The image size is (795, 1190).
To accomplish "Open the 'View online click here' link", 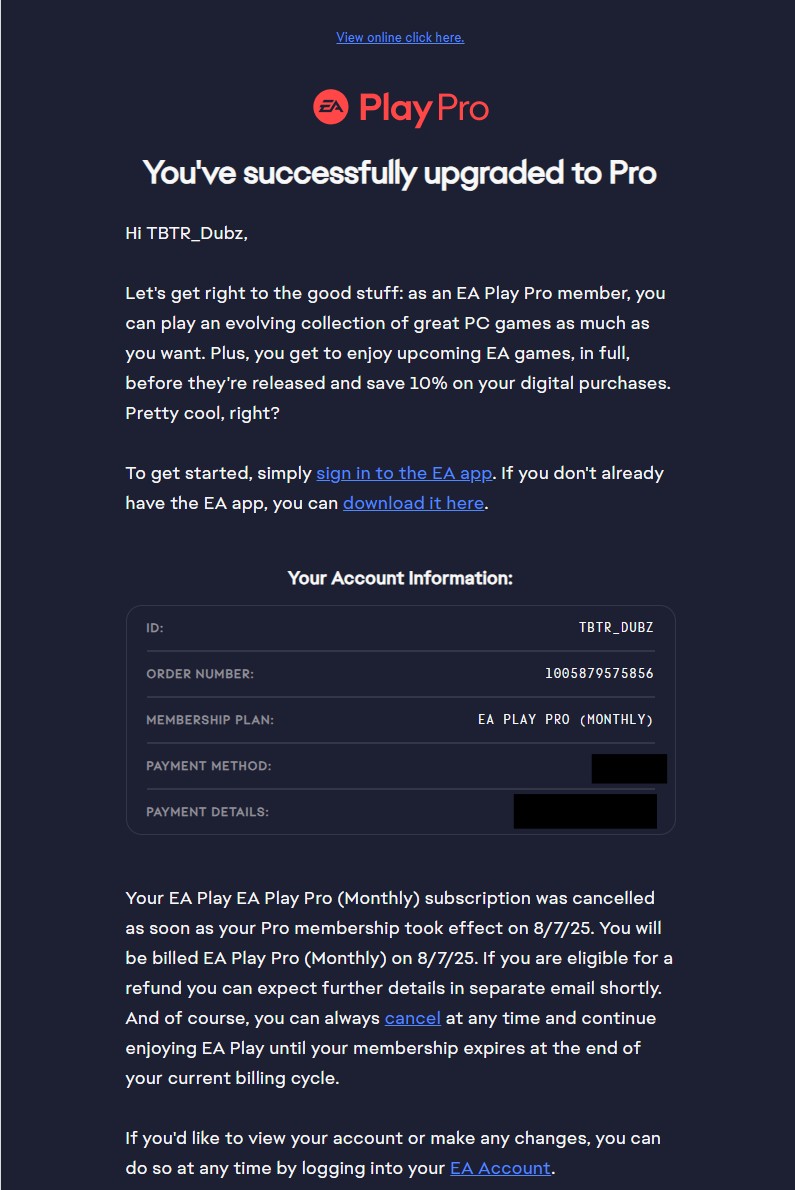I will pos(400,38).
